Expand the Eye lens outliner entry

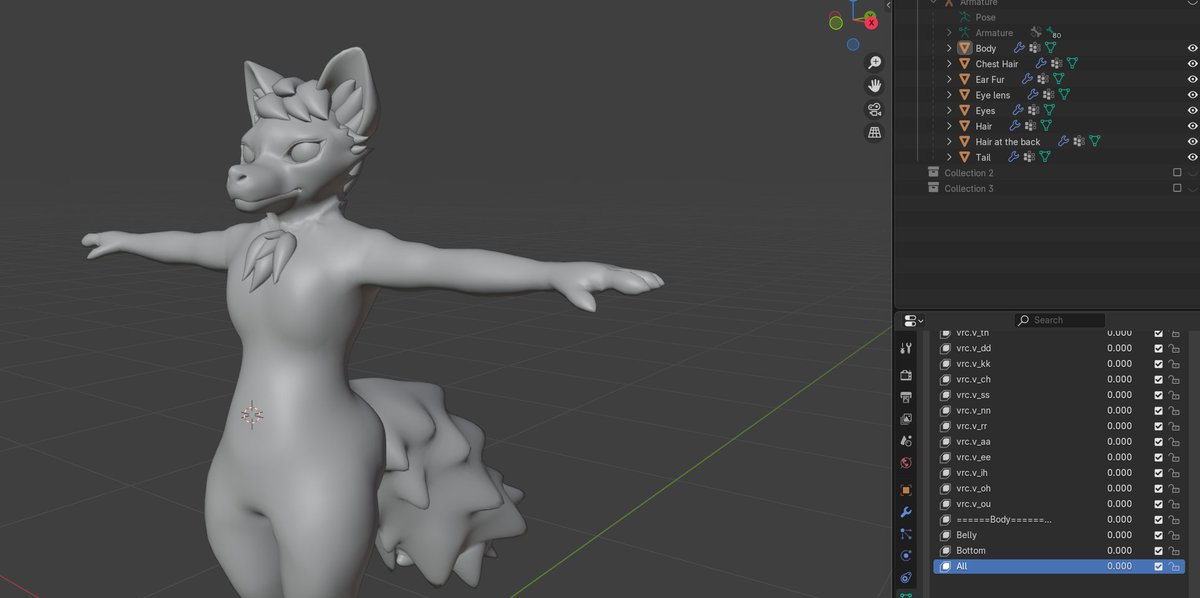[x=949, y=95]
